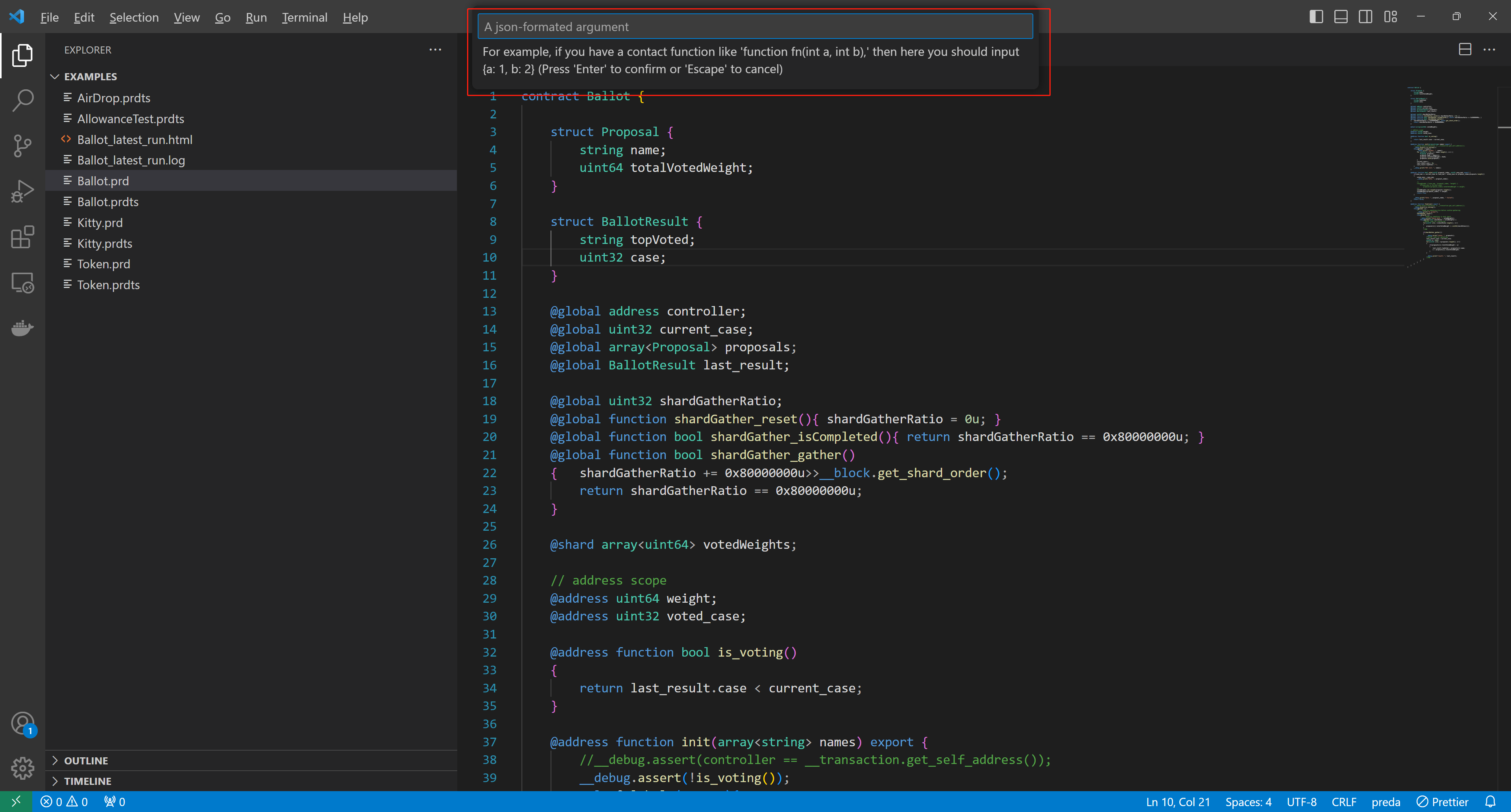Image resolution: width=1511 pixels, height=812 pixels.
Task: Select Ballot.prd in the explorer
Action: (x=251, y=181)
